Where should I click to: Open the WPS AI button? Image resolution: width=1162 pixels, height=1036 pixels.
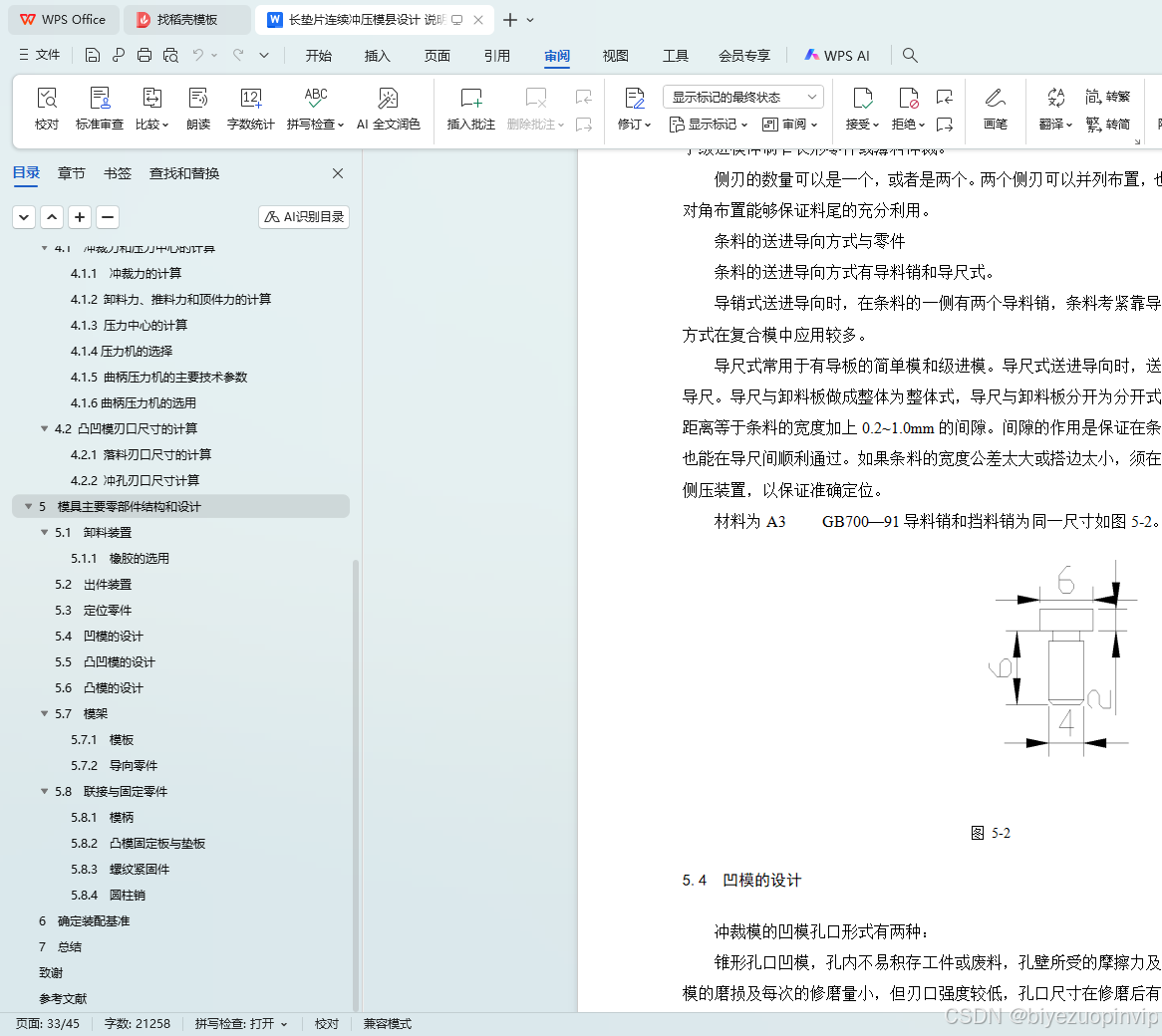pos(837,56)
